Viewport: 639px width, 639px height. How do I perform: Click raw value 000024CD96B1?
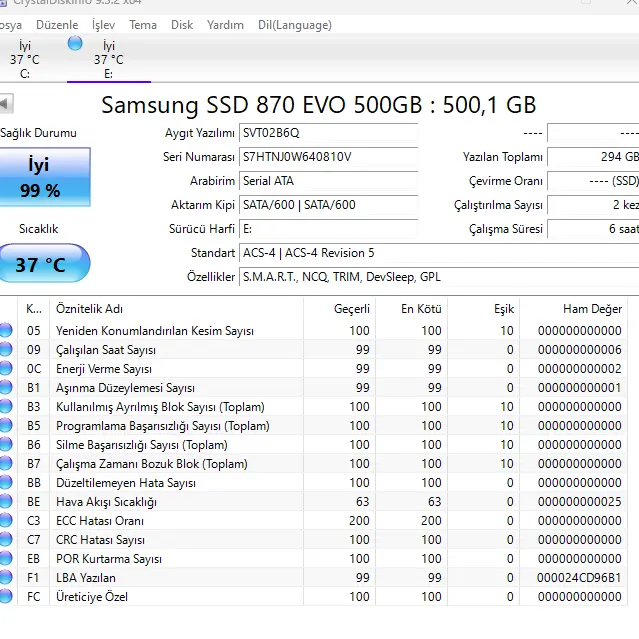tap(579, 578)
